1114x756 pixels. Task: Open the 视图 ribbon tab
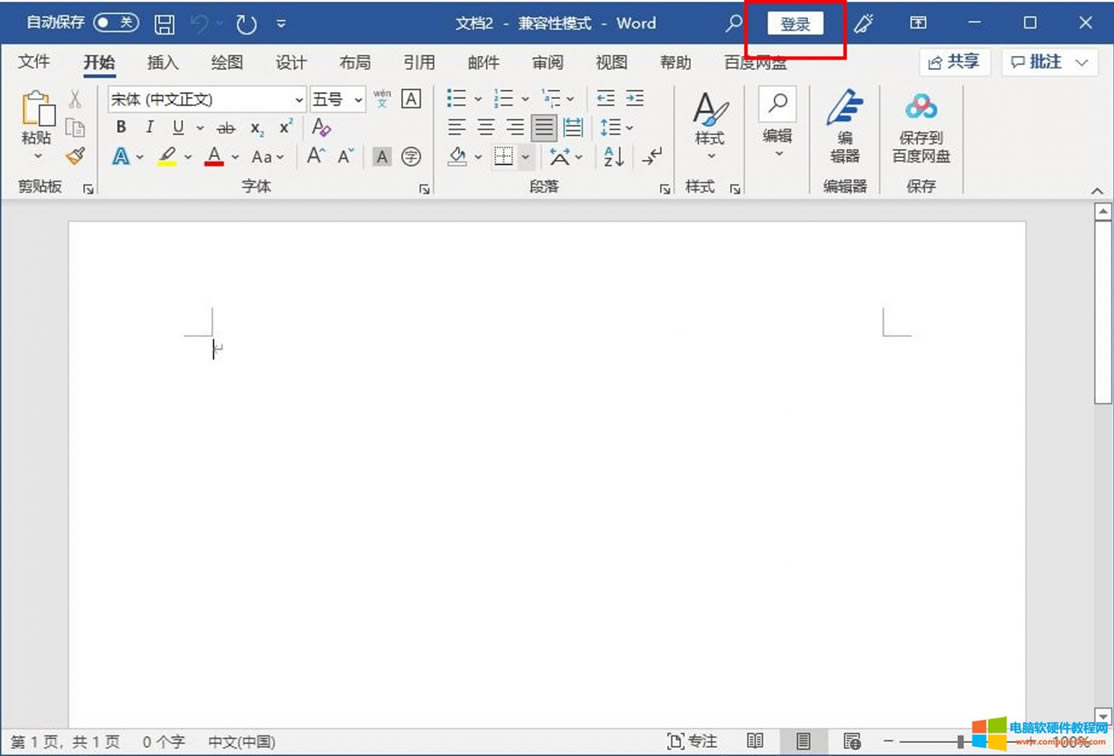[612, 62]
